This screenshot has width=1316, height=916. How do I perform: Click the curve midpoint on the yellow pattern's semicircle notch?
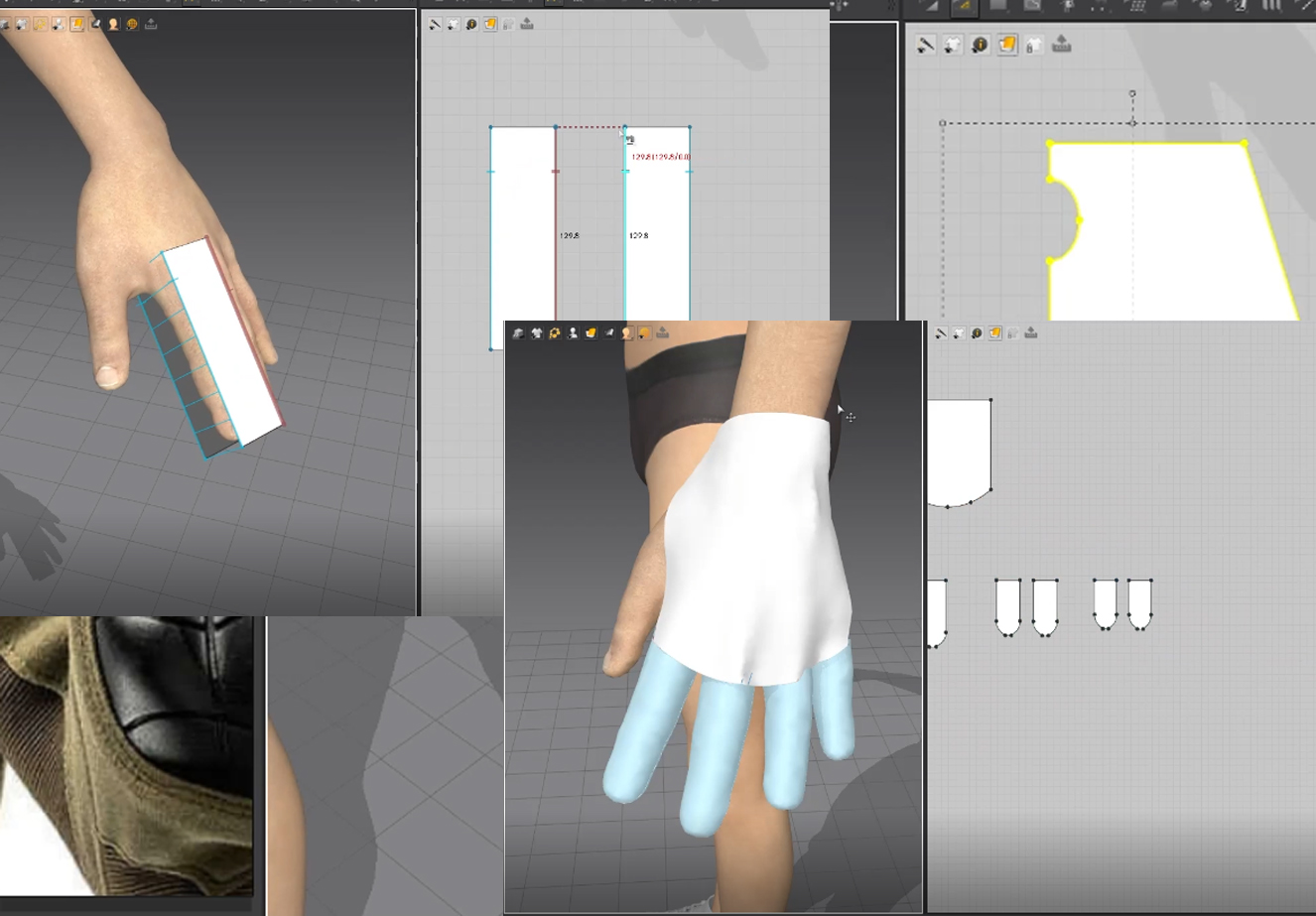coord(1080,219)
